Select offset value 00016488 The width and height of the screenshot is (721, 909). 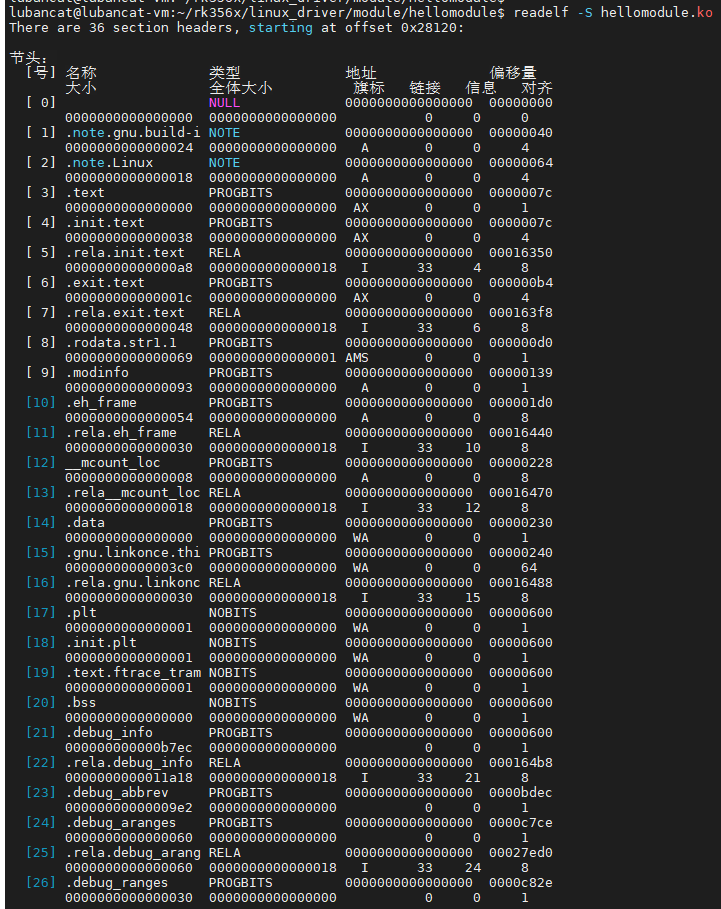coord(520,583)
